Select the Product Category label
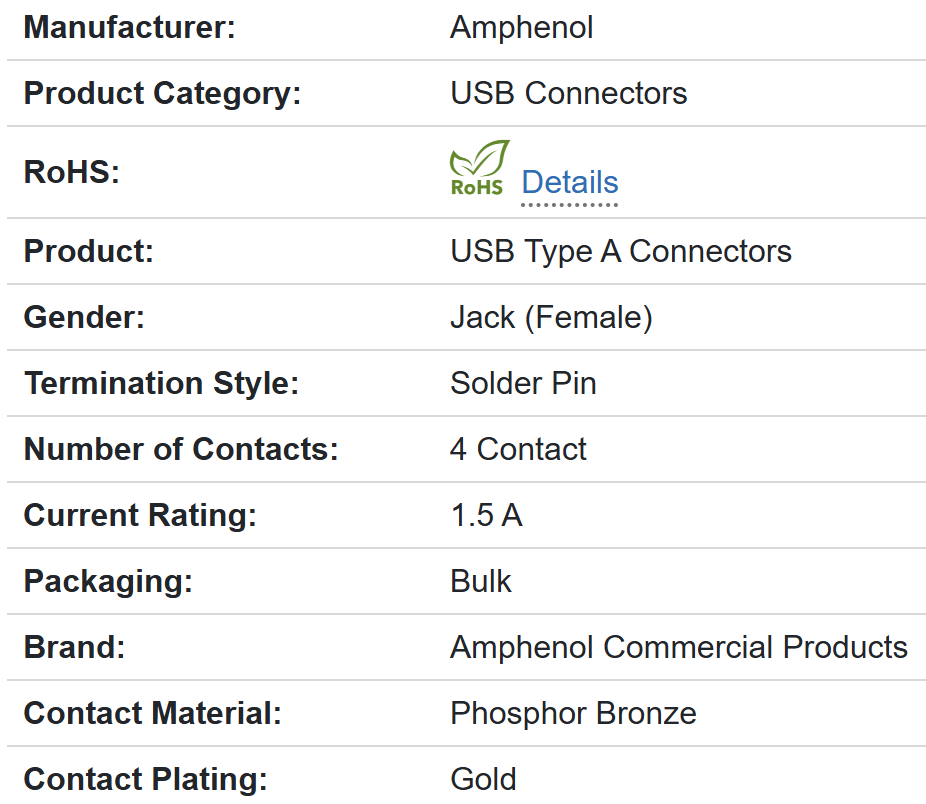The image size is (926, 804). click(162, 94)
